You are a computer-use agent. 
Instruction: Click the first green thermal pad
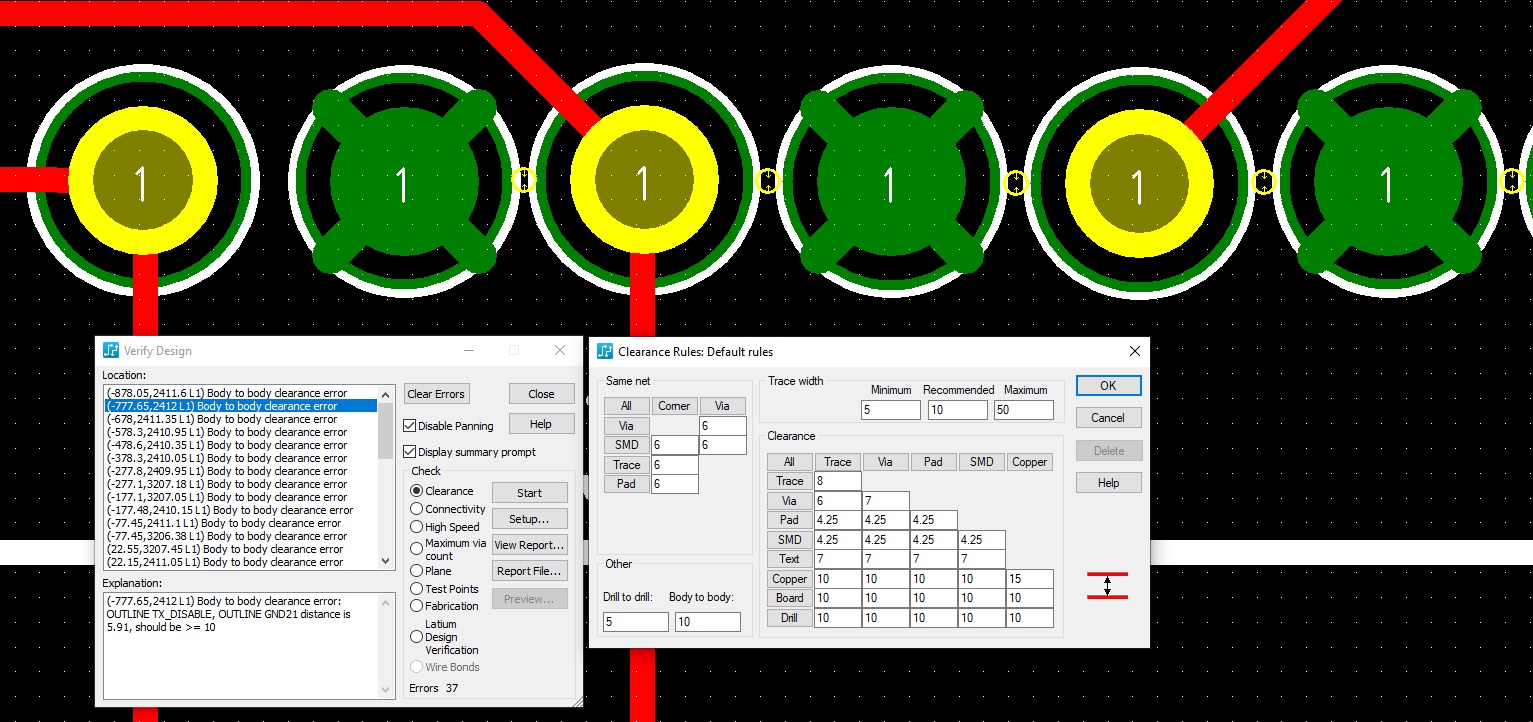coord(403,183)
